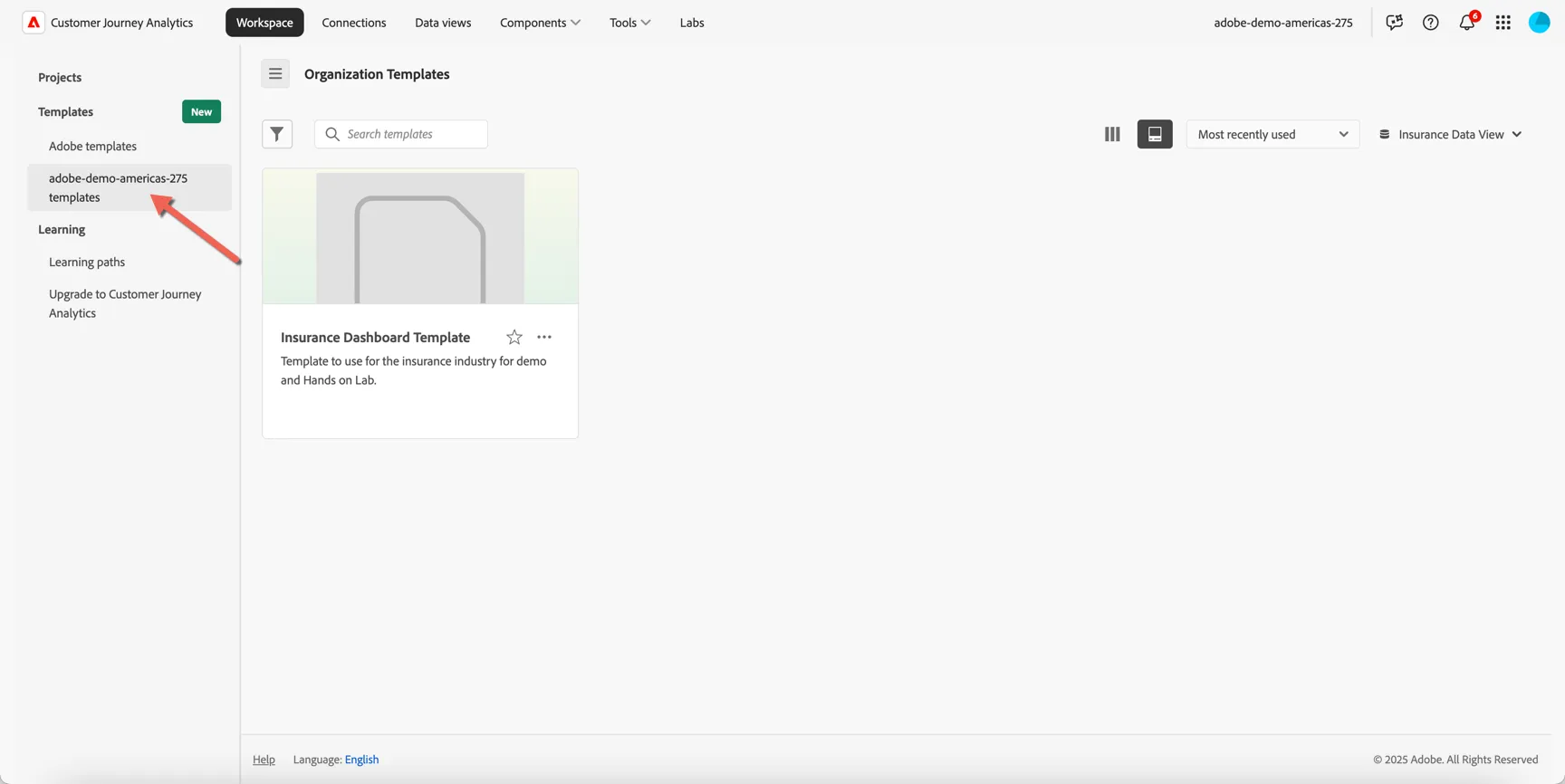Select Templates in the sidebar

click(x=66, y=112)
